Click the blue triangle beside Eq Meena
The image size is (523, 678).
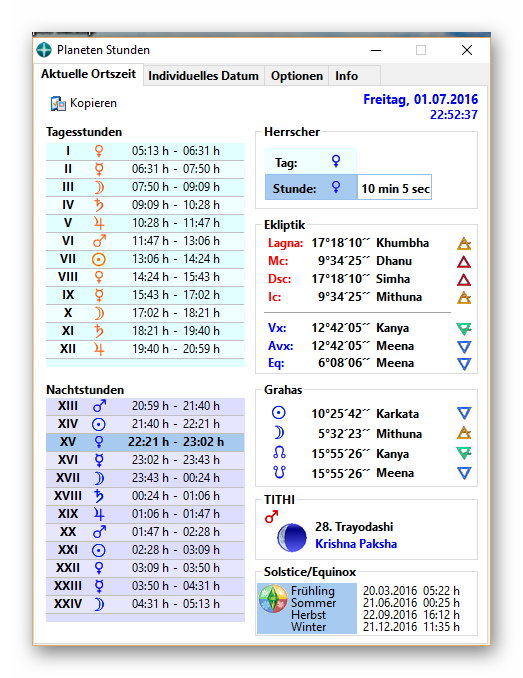coord(464,364)
